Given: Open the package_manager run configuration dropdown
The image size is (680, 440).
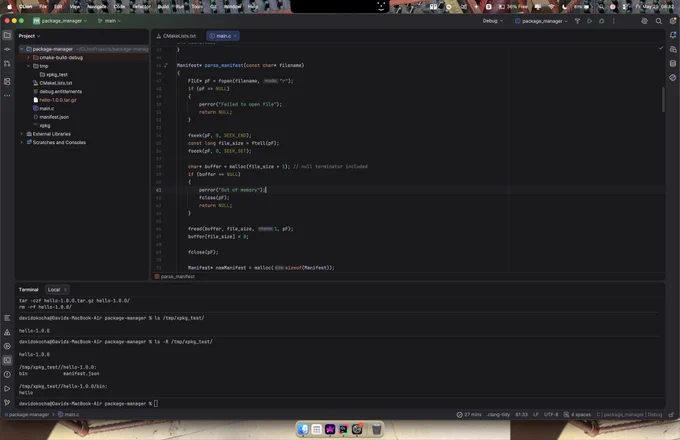Looking at the screenshot, I should [541, 21].
